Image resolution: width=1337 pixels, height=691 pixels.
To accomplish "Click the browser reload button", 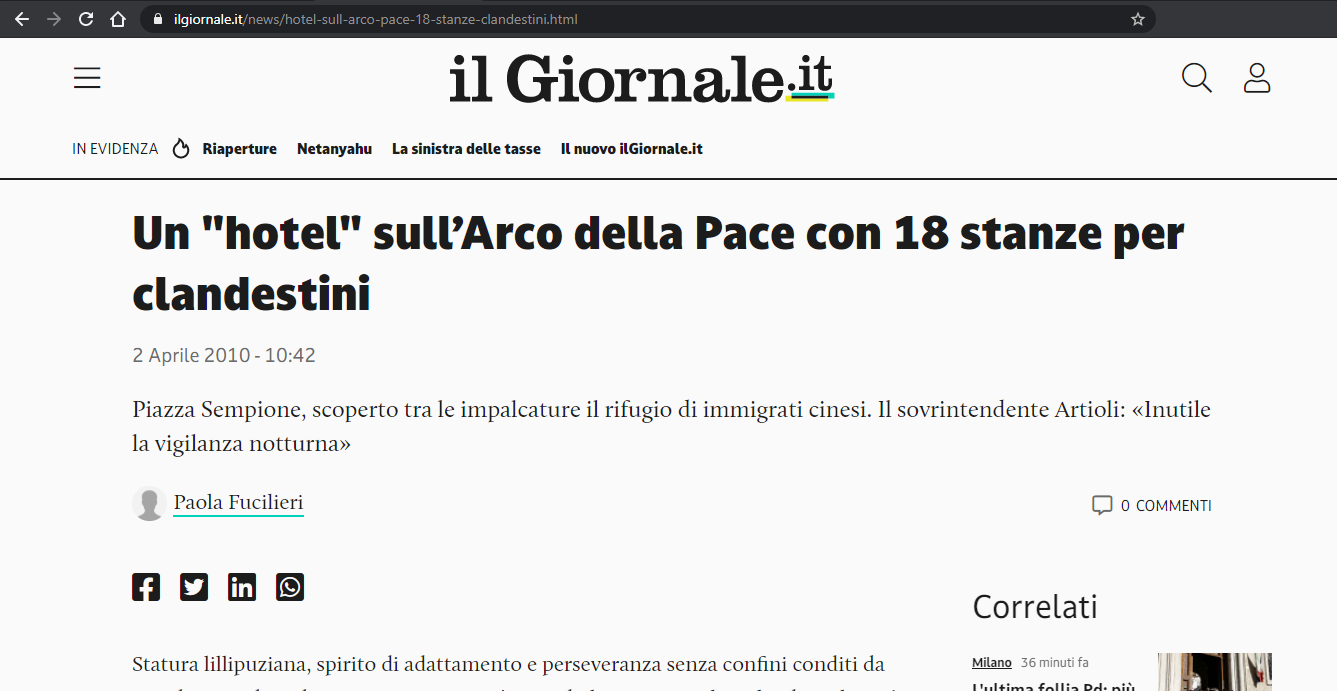I will pos(86,19).
